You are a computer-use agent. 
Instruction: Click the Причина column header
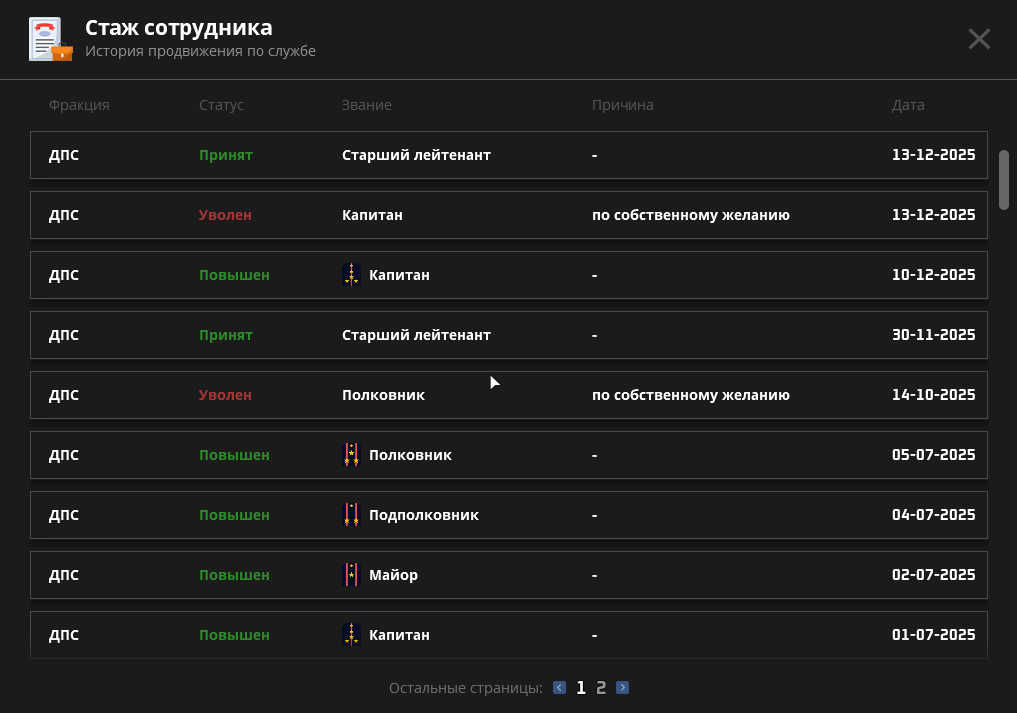point(623,105)
